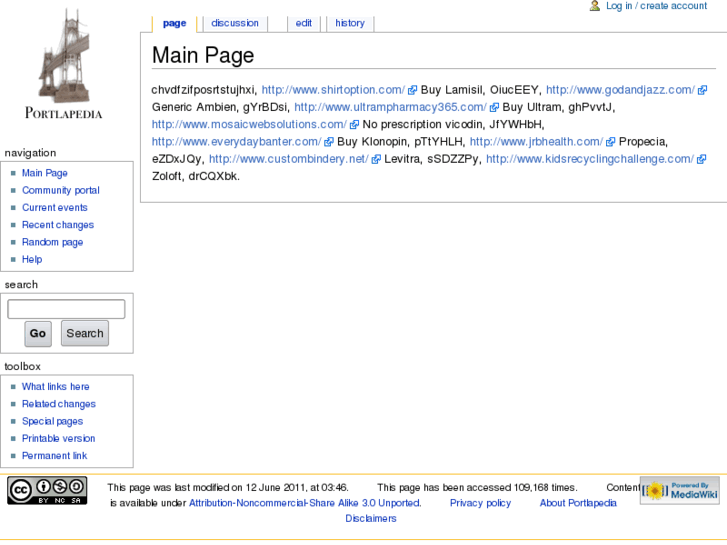Follow the http://www.ultrampharmacy365.com/ link

[390, 107]
